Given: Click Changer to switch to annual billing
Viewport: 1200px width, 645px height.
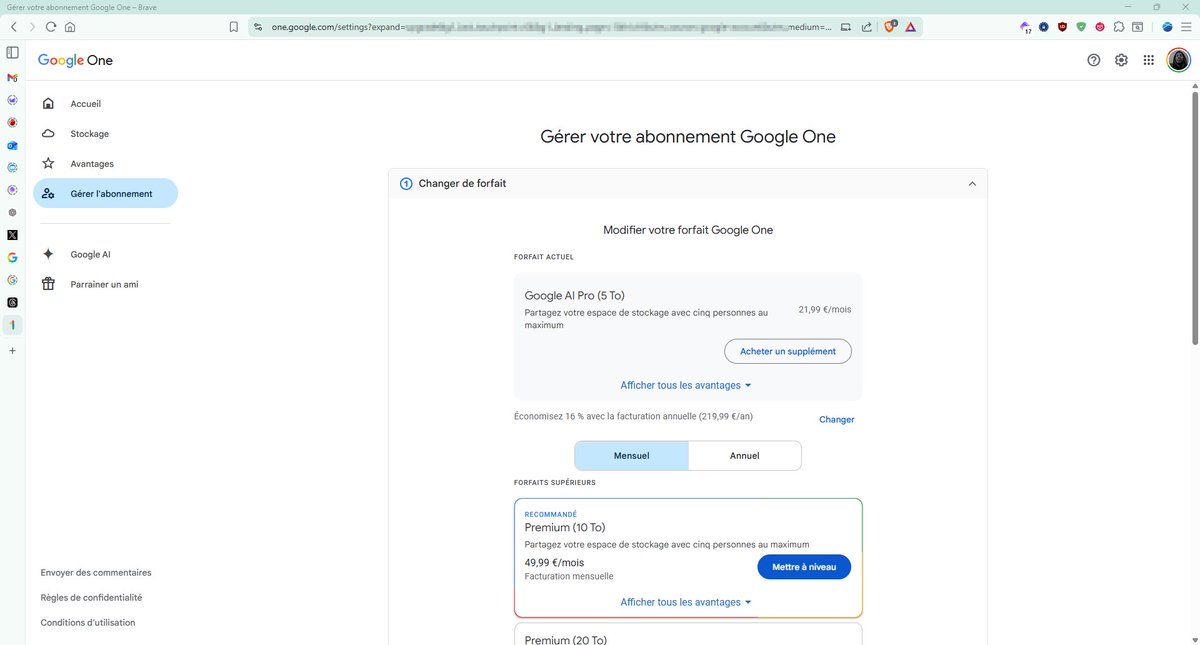Looking at the screenshot, I should click(x=836, y=419).
